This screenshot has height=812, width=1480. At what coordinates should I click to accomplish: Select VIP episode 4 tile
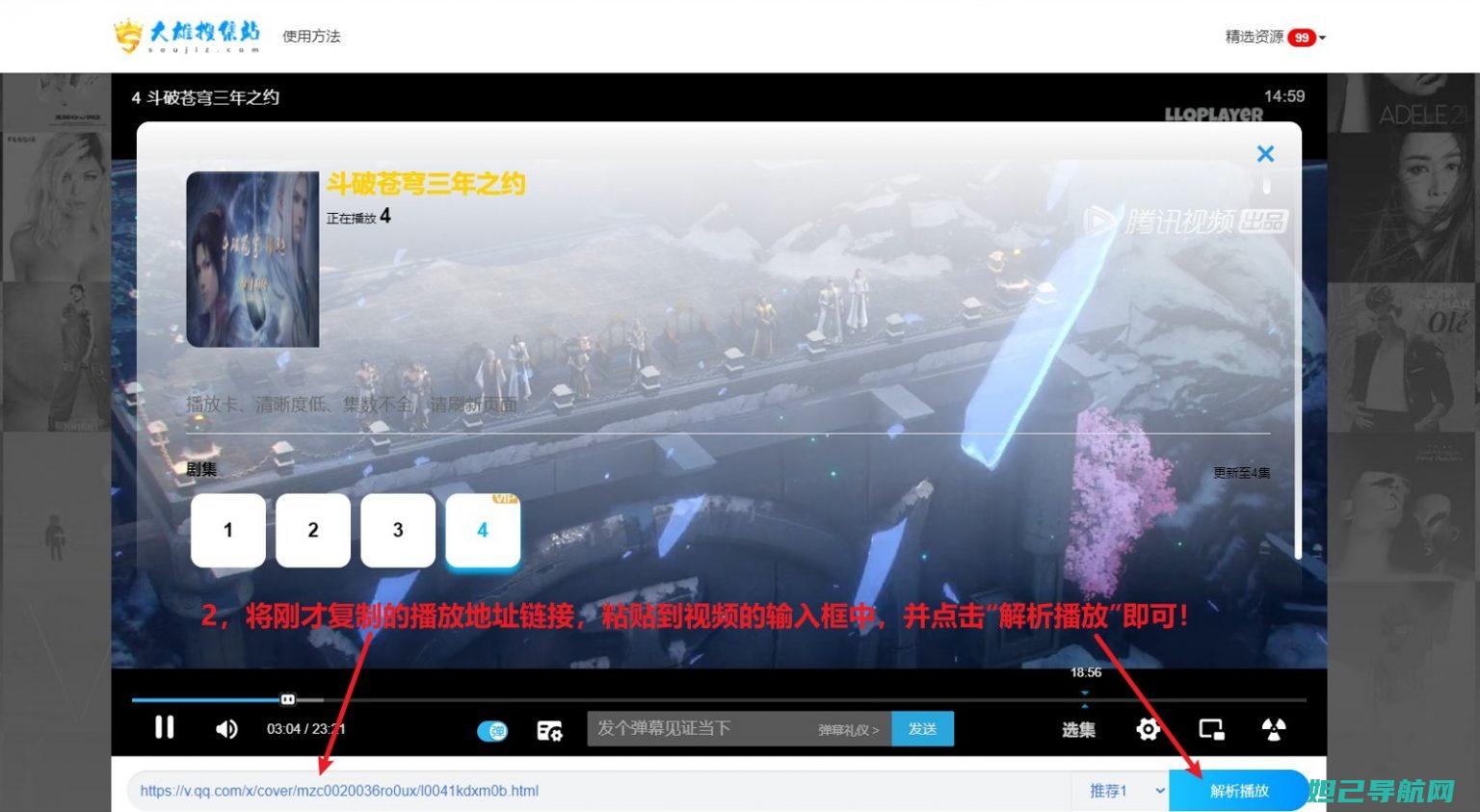click(483, 530)
